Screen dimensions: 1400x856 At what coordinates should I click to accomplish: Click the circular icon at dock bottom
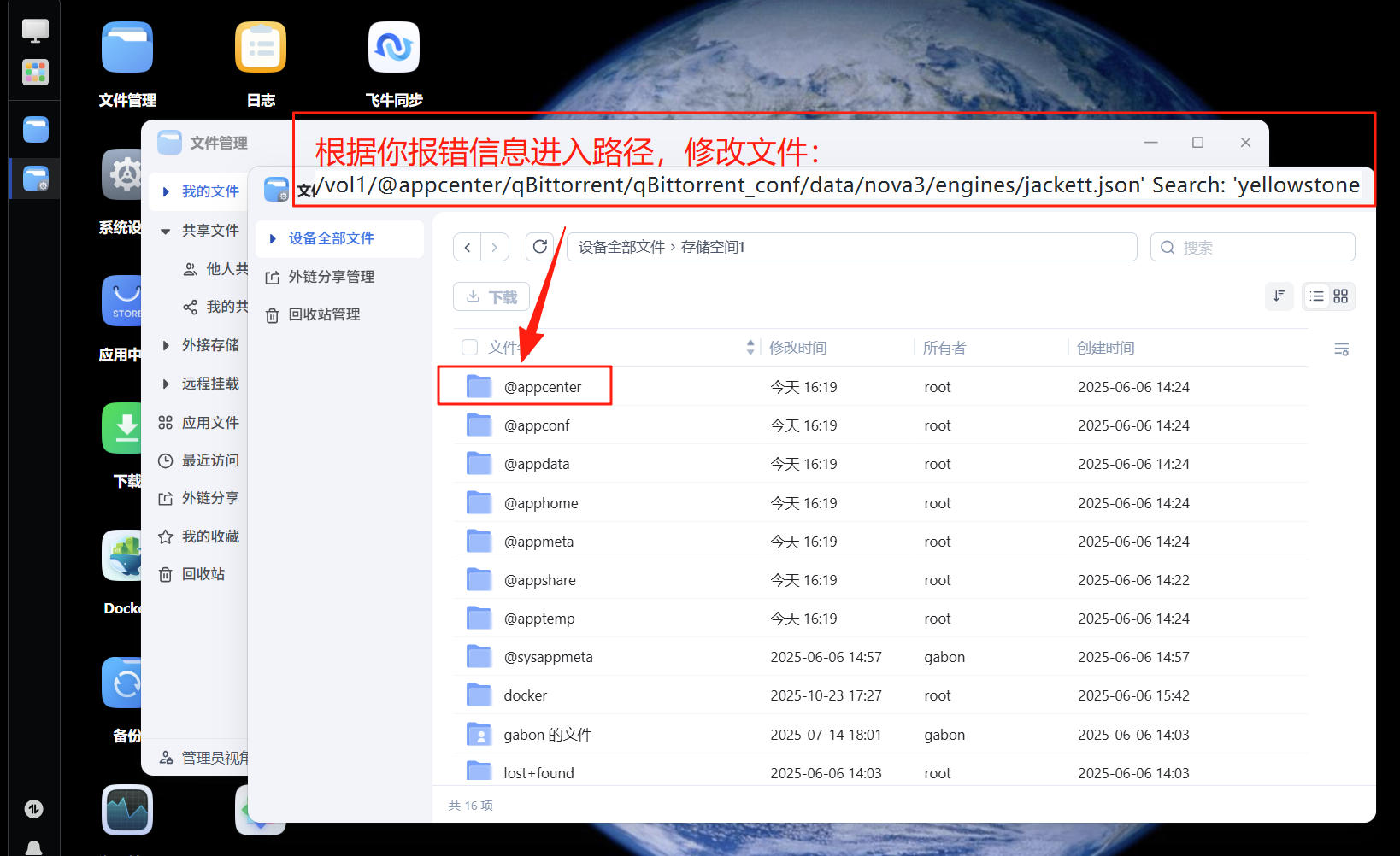(34, 809)
